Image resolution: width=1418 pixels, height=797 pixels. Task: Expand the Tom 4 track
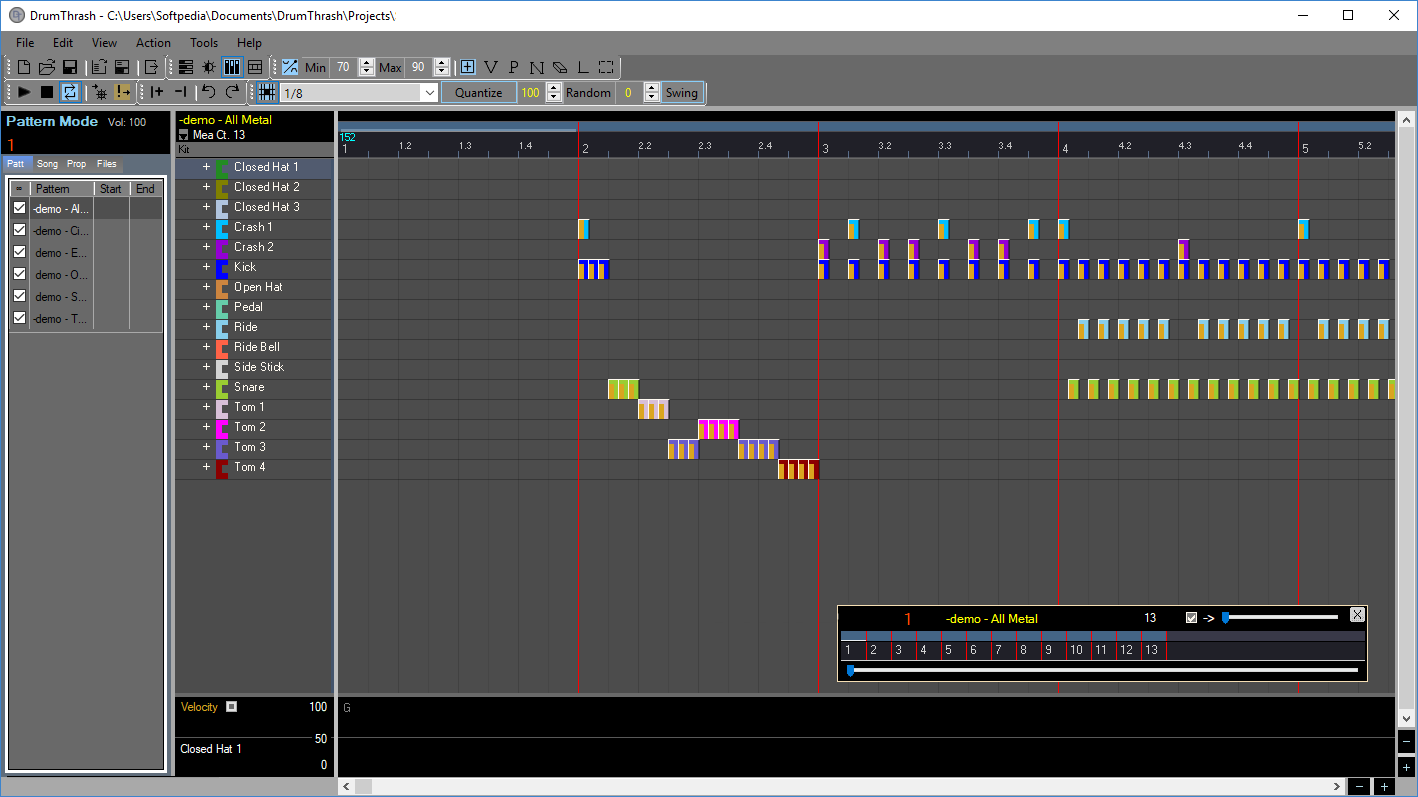tap(207, 467)
